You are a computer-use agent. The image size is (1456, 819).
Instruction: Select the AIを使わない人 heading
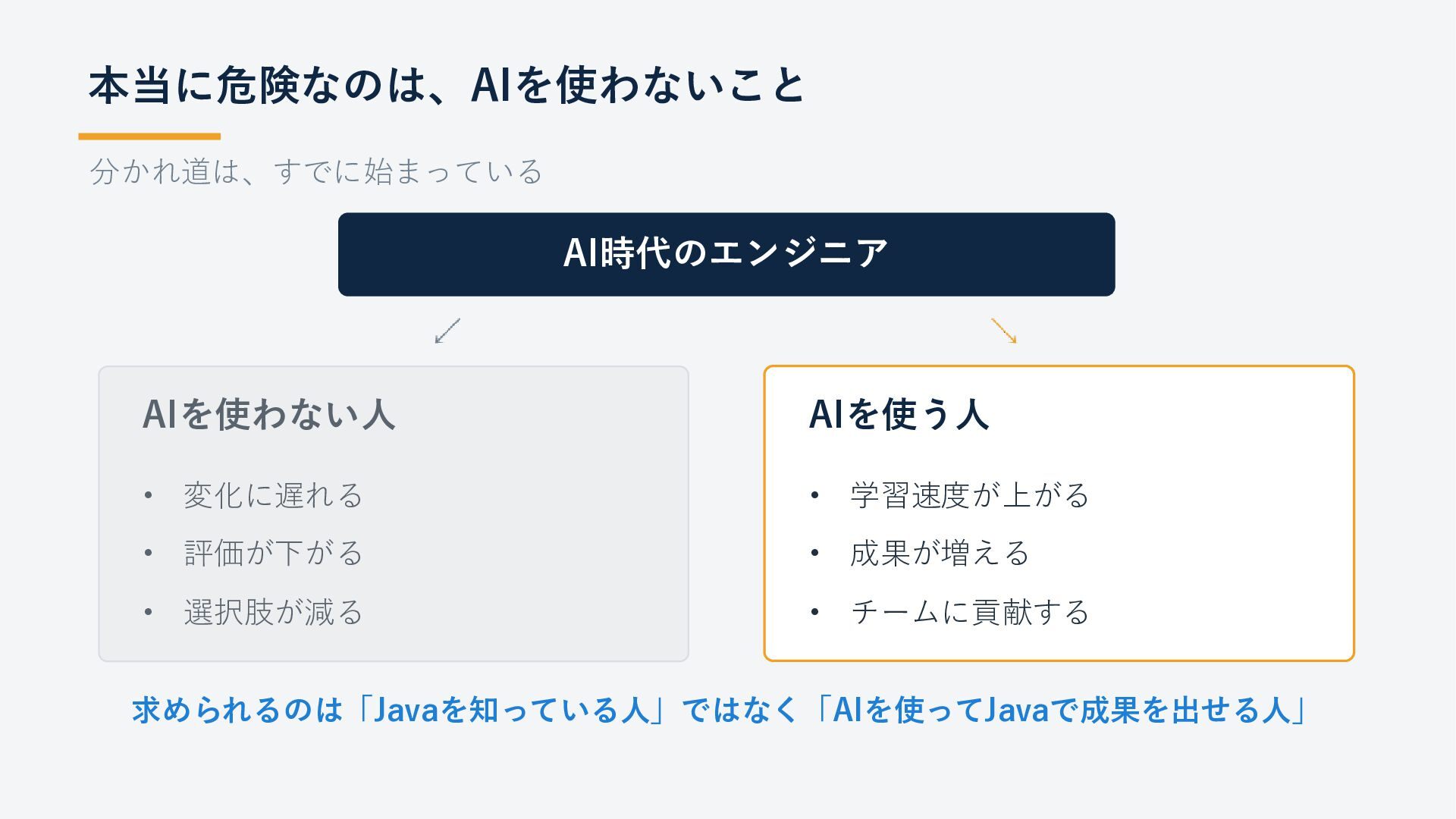[x=269, y=414]
